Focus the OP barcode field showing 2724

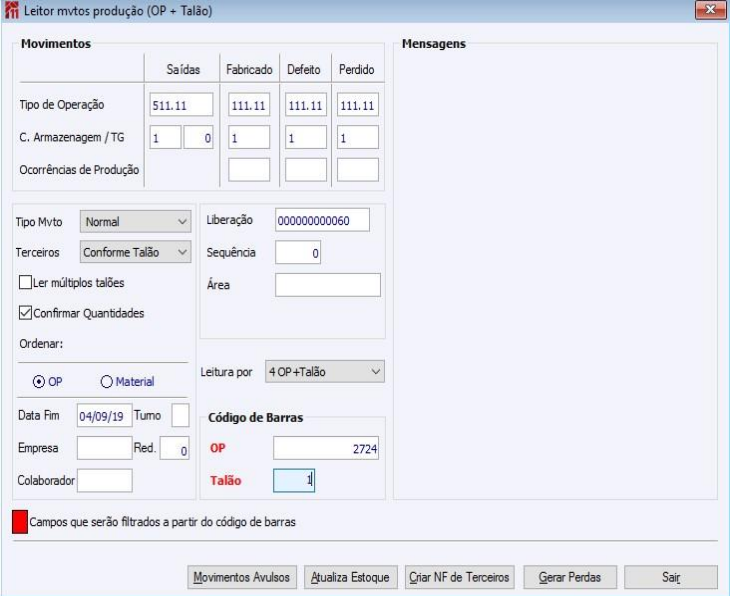pos(326,448)
